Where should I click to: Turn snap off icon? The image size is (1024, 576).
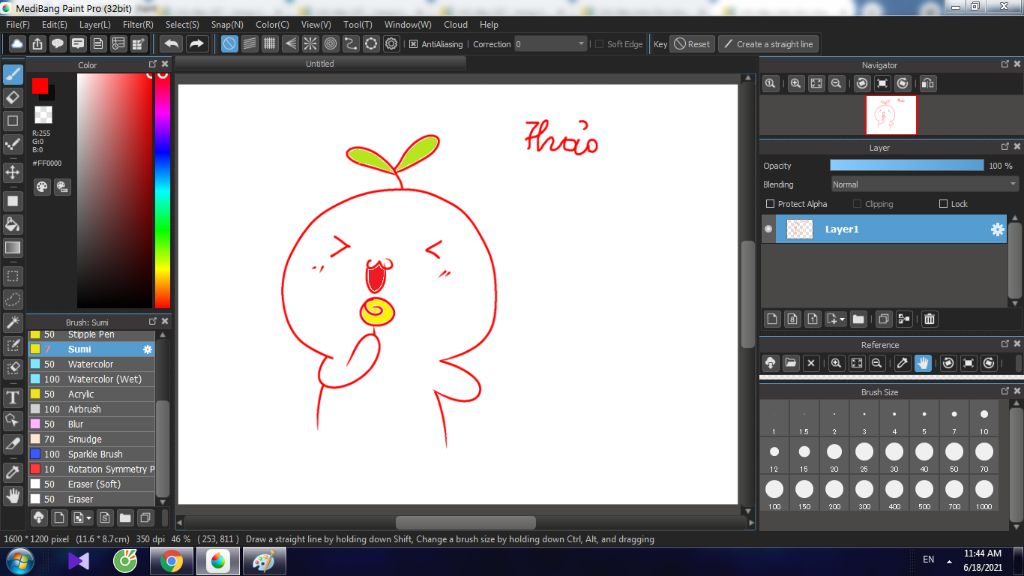pyautogui.click(x=229, y=44)
